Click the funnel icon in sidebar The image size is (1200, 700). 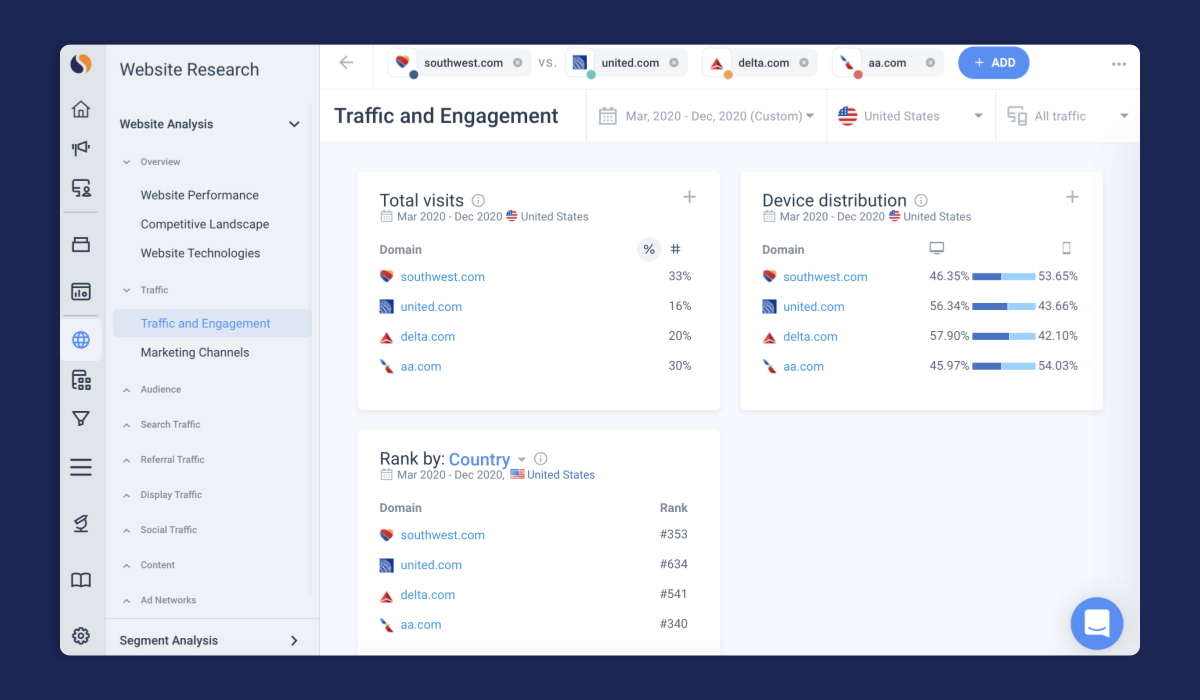tap(81, 419)
